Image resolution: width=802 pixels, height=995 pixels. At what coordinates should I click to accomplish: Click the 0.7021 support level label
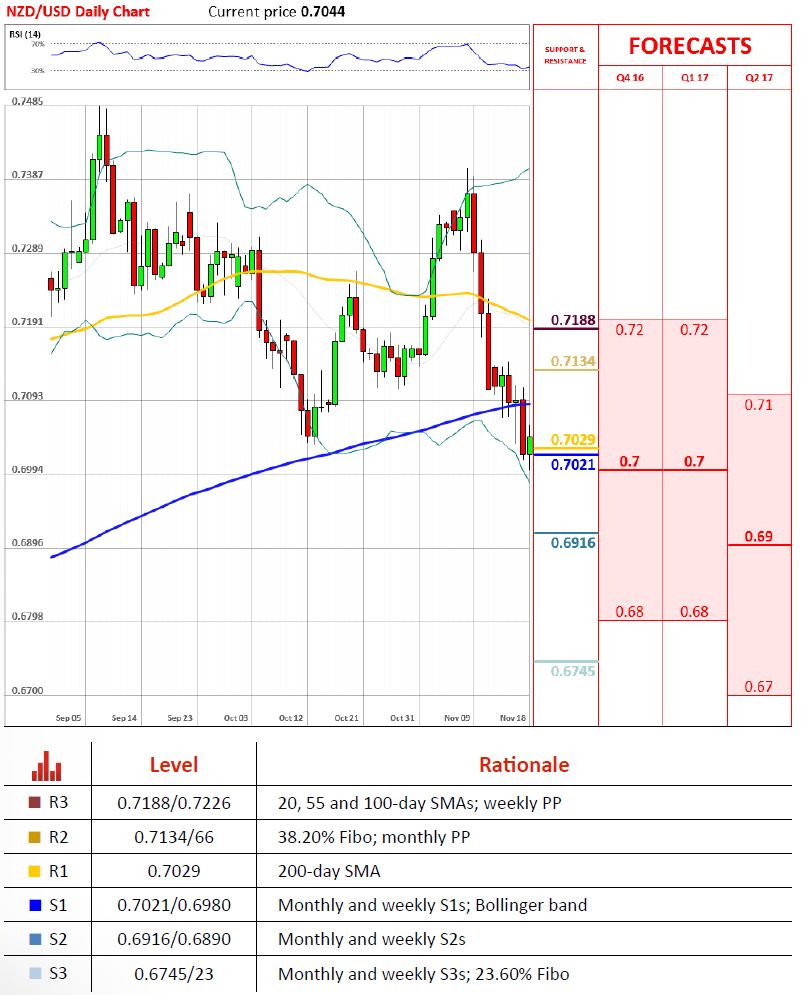pos(573,465)
